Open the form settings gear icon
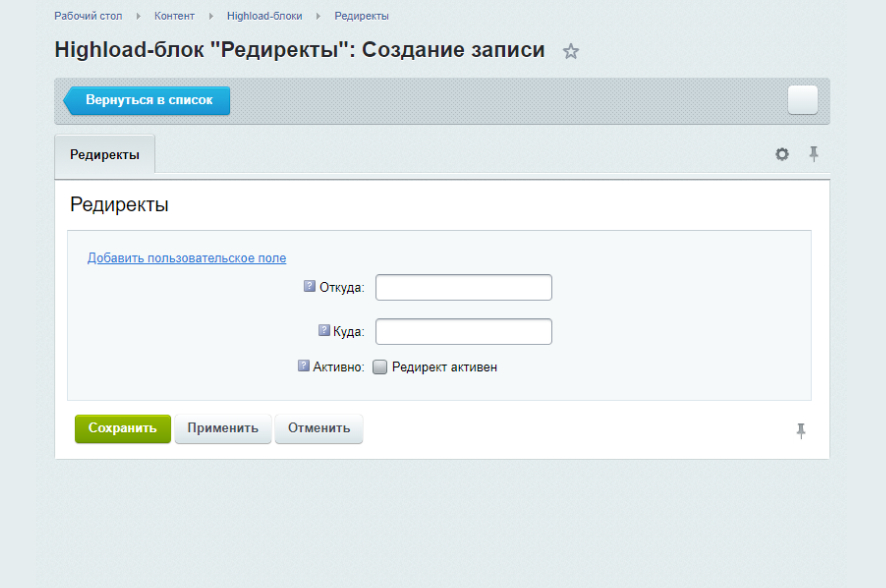The width and height of the screenshot is (886, 588). (x=781, y=153)
